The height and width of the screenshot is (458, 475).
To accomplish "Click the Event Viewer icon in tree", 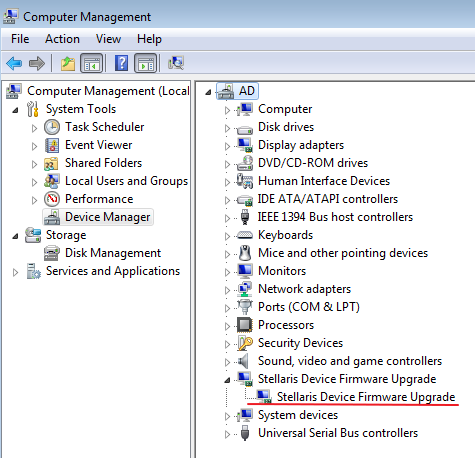I will click(52, 145).
